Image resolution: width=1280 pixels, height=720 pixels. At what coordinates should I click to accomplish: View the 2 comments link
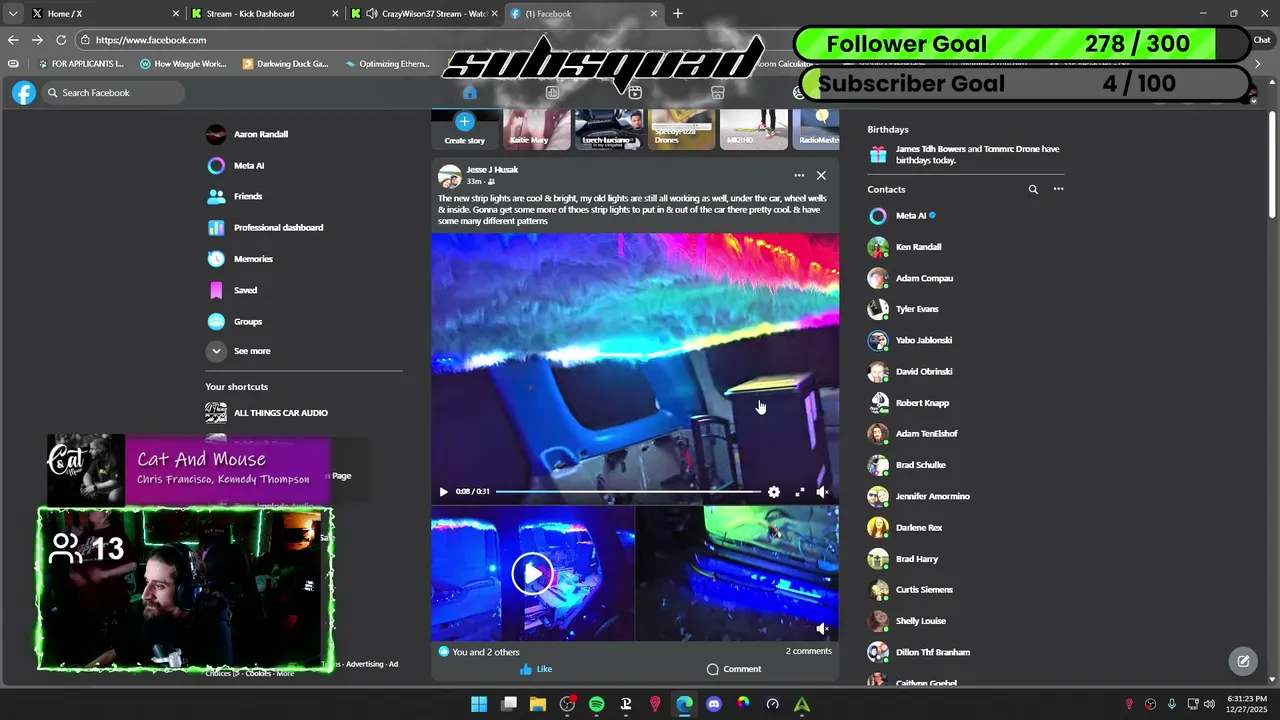pyautogui.click(x=808, y=651)
